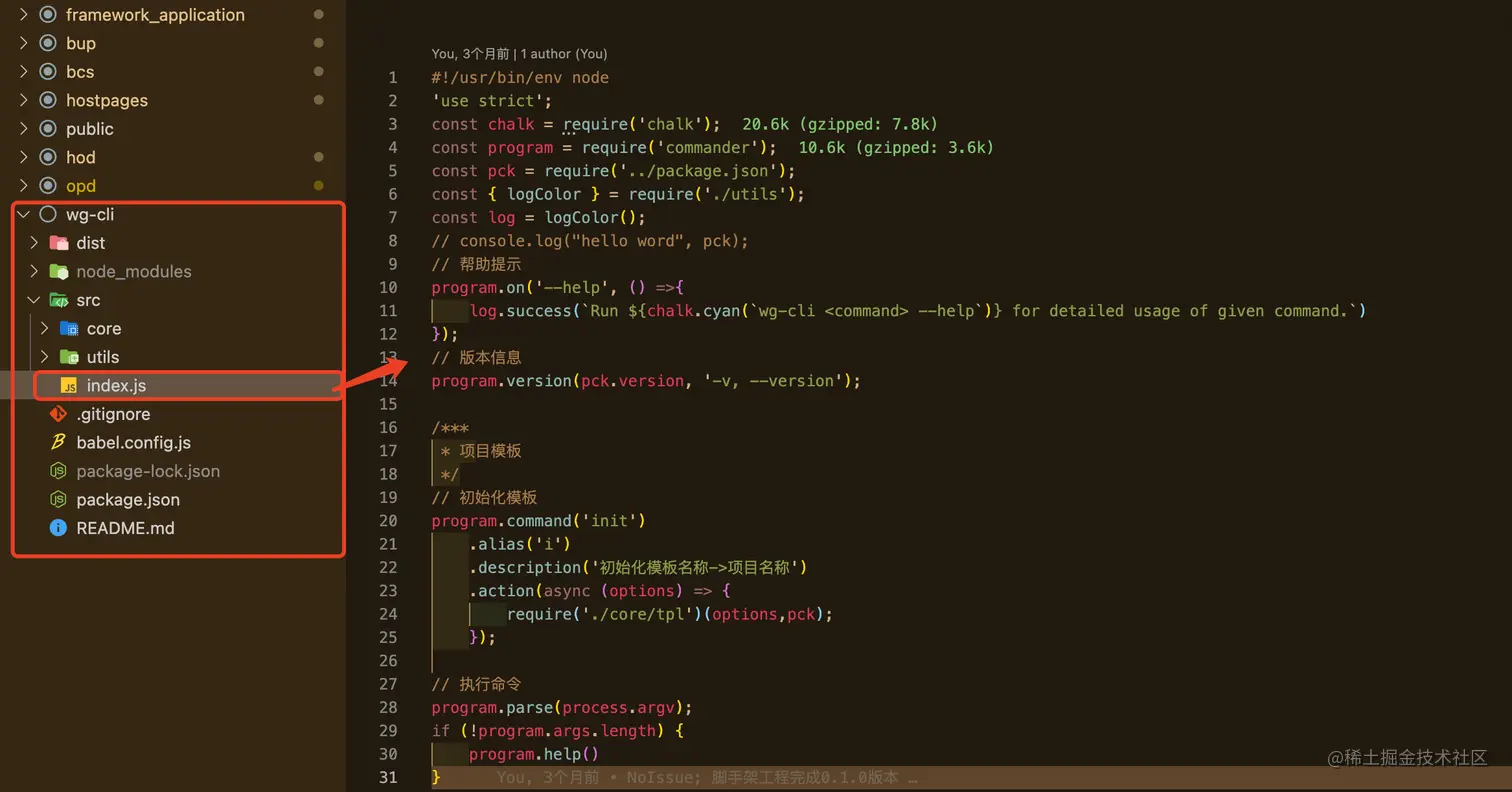Click the wg-cli empty circle icon
Screen dimensions: 1512x792
click(x=47, y=214)
